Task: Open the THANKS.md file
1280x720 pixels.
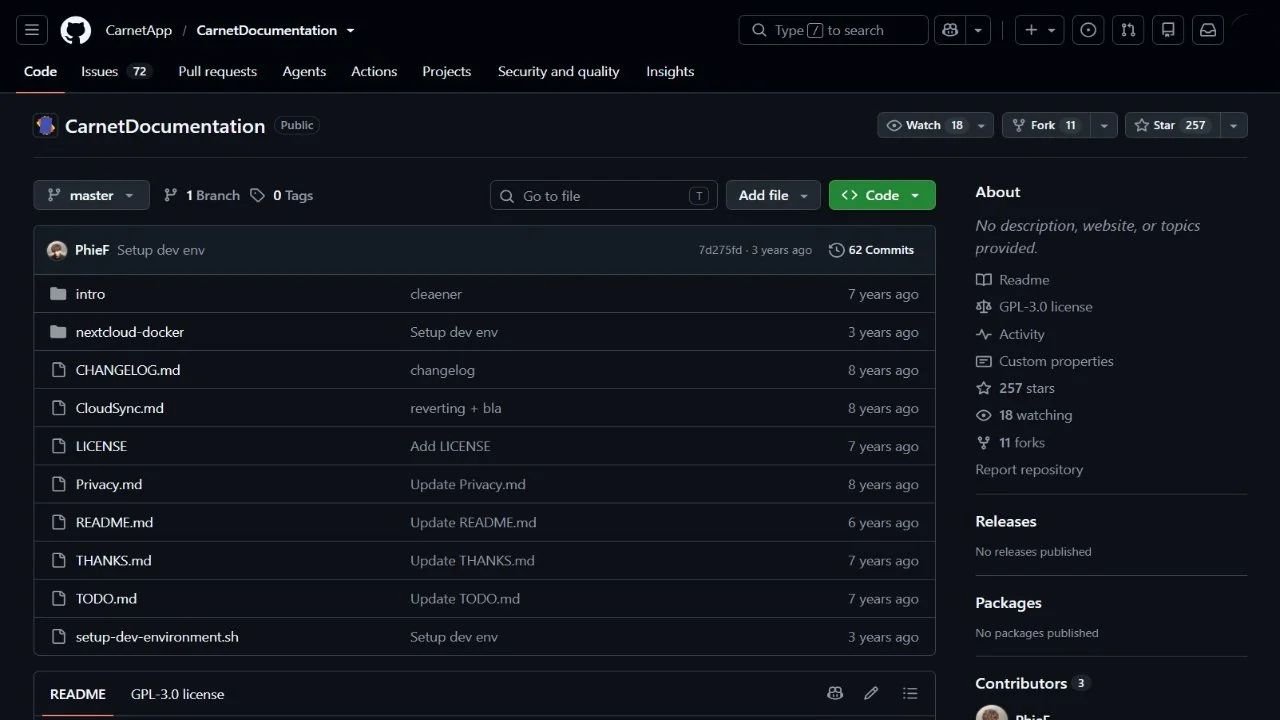Action: click(113, 560)
